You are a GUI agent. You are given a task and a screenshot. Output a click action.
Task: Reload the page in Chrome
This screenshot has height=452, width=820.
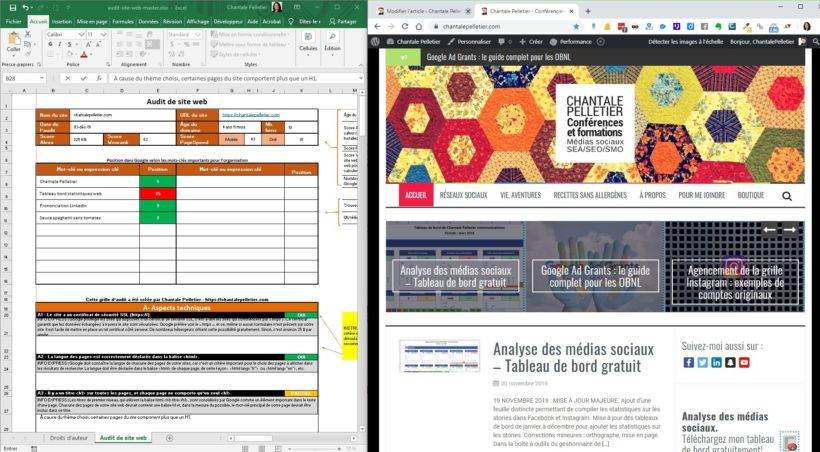pos(405,26)
